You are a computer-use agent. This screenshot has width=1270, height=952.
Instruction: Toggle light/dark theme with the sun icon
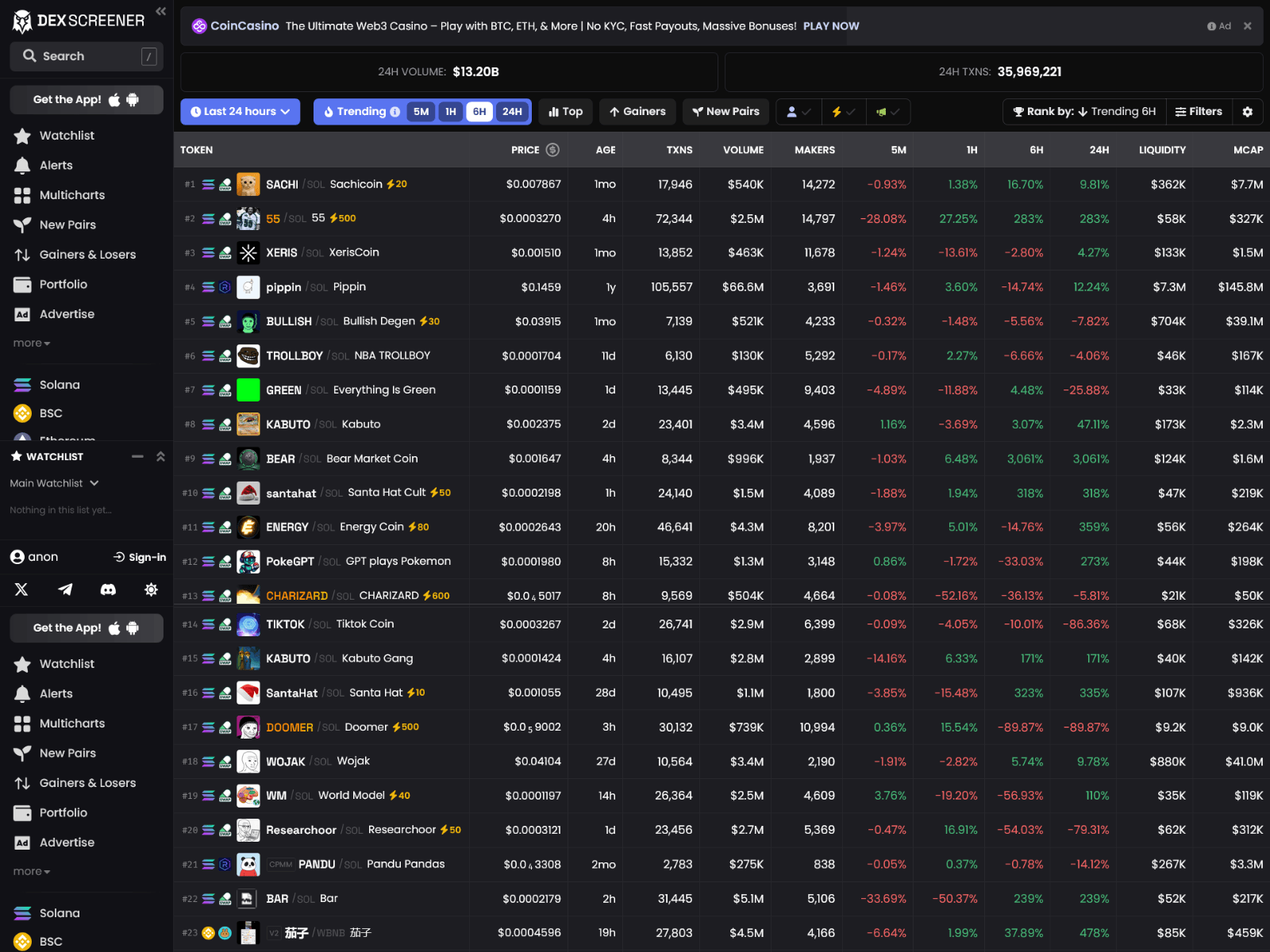pyautogui.click(x=151, y=589)
